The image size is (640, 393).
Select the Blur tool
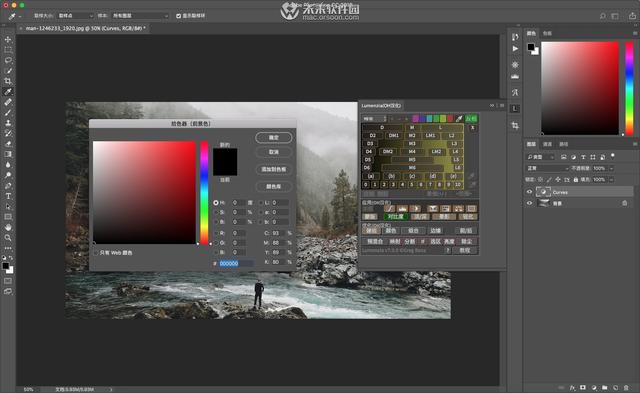click(x=8, y=164)
